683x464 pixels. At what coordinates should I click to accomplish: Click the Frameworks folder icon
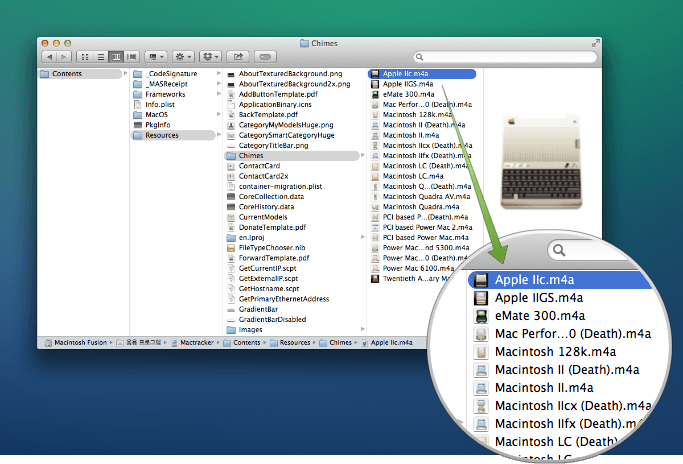(x=138, y=94)
